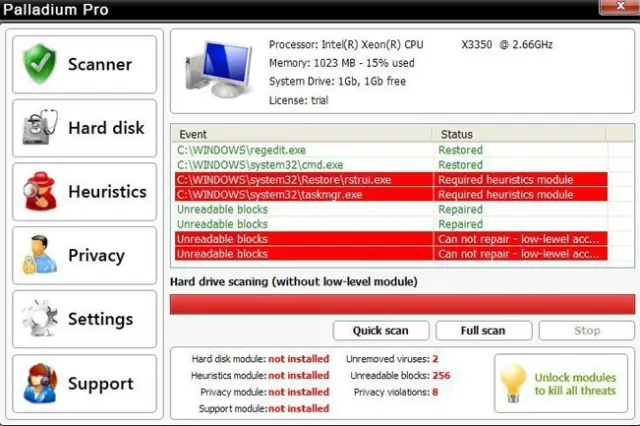Open the Support headset agent icon

pyautogui.click(x=40, y=383)
